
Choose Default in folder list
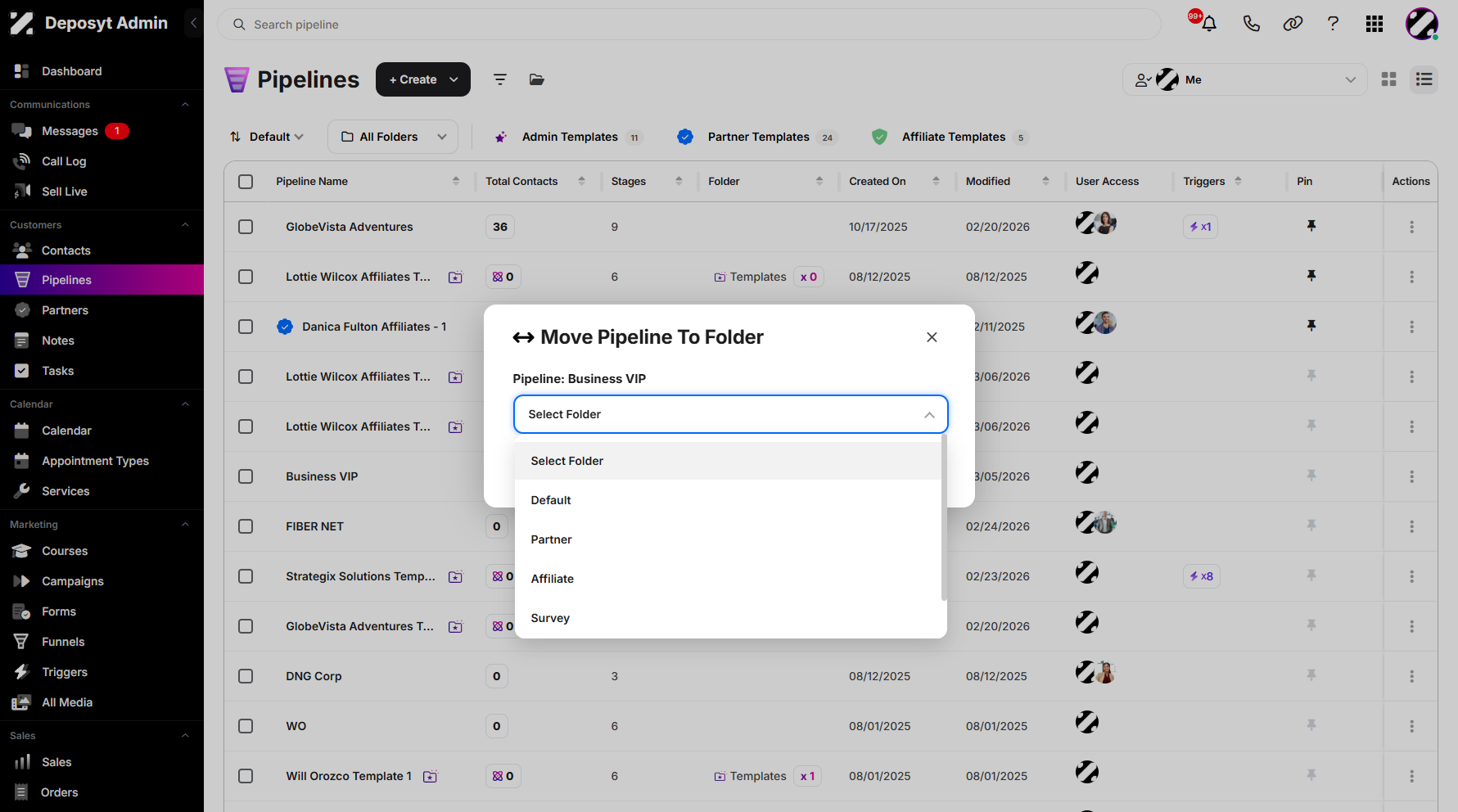(x=728, y=500)
